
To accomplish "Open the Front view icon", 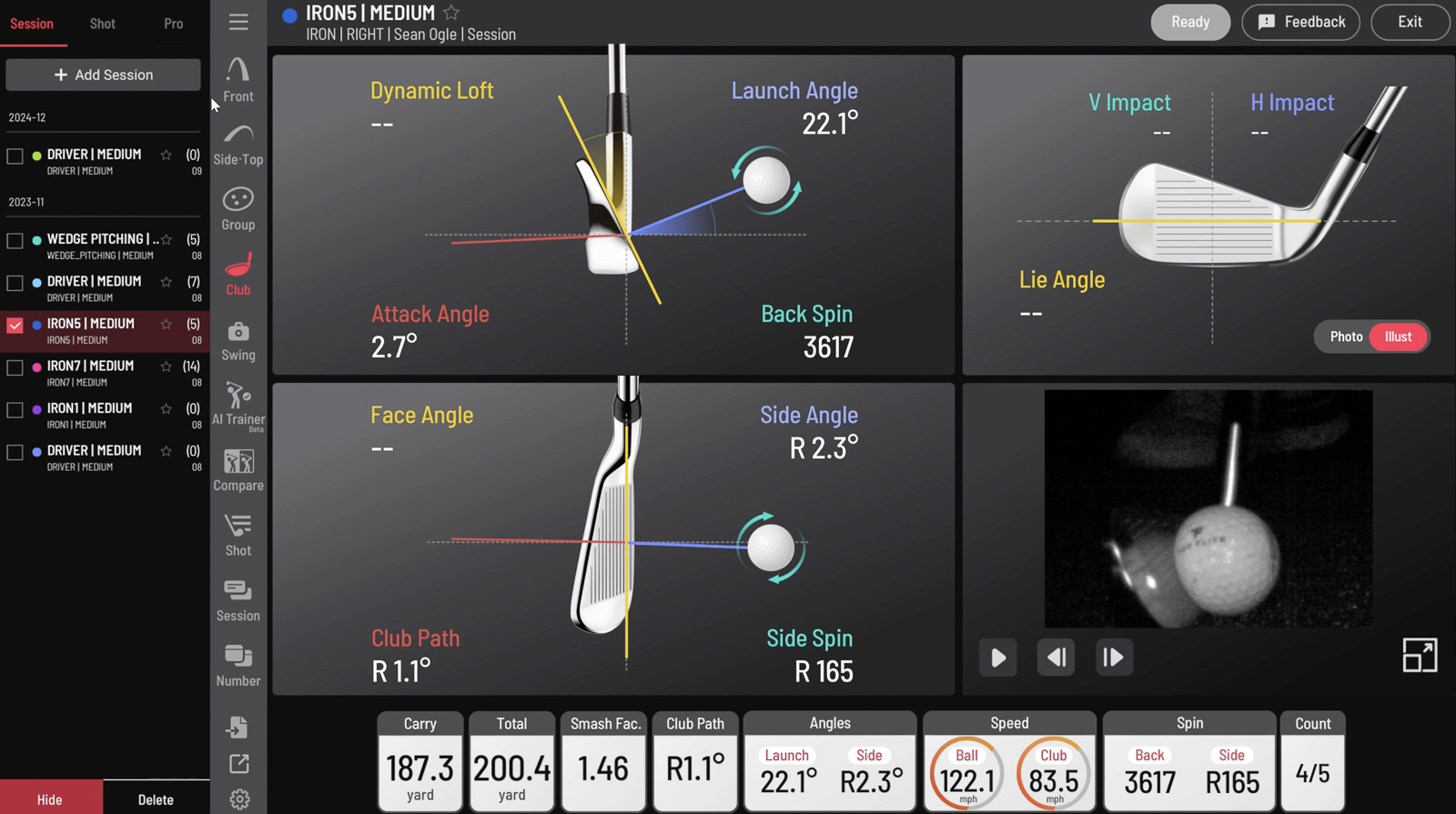I will point(238,79).
